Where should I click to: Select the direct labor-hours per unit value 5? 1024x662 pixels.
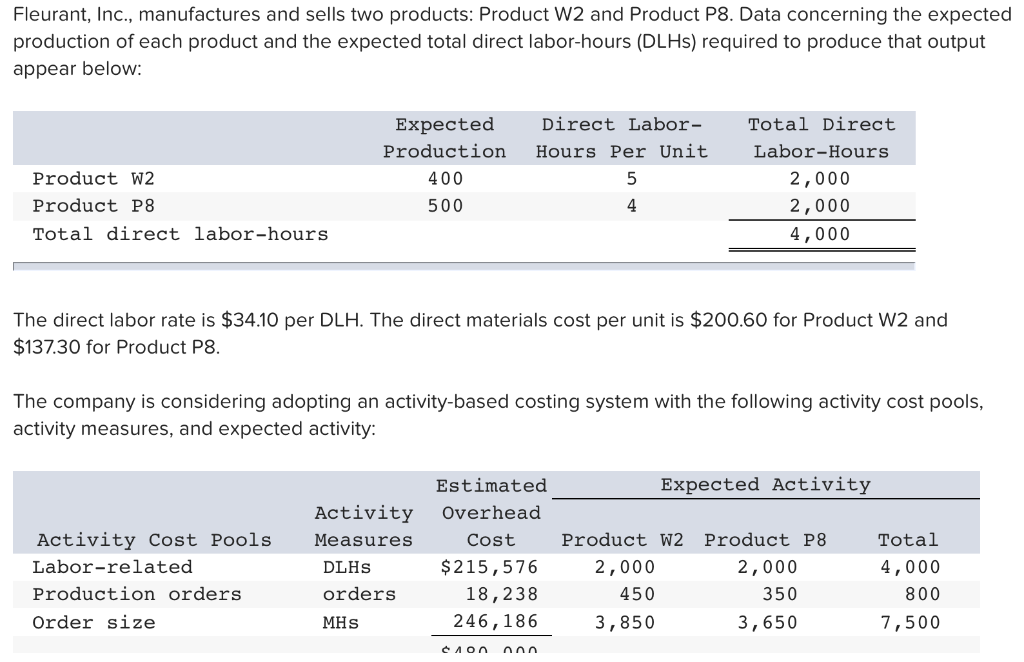[632, 178]
